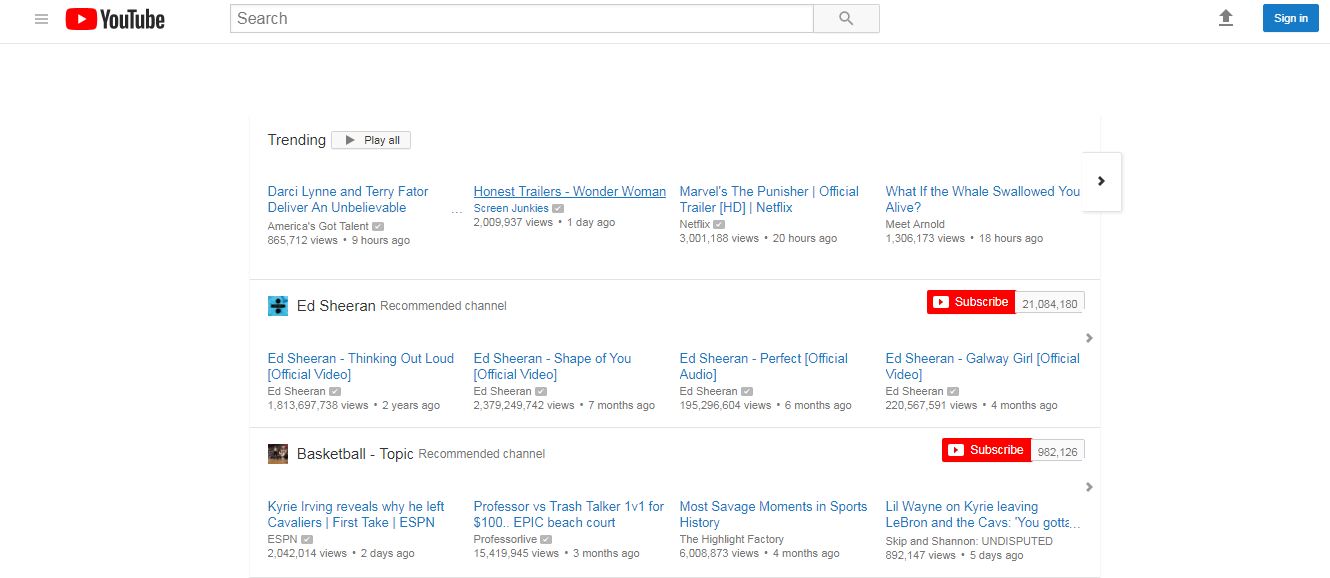
Task: Visit Meet Arnold channel
Action: 915,224
